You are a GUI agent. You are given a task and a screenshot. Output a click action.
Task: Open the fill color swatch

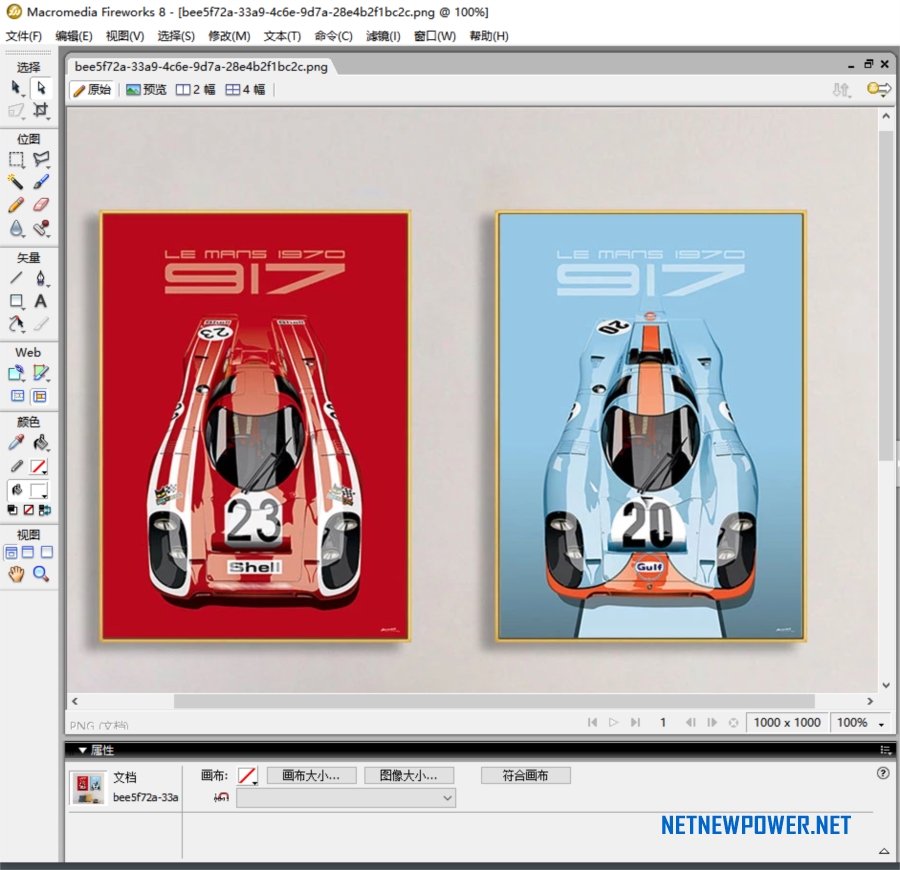(39, 491)
